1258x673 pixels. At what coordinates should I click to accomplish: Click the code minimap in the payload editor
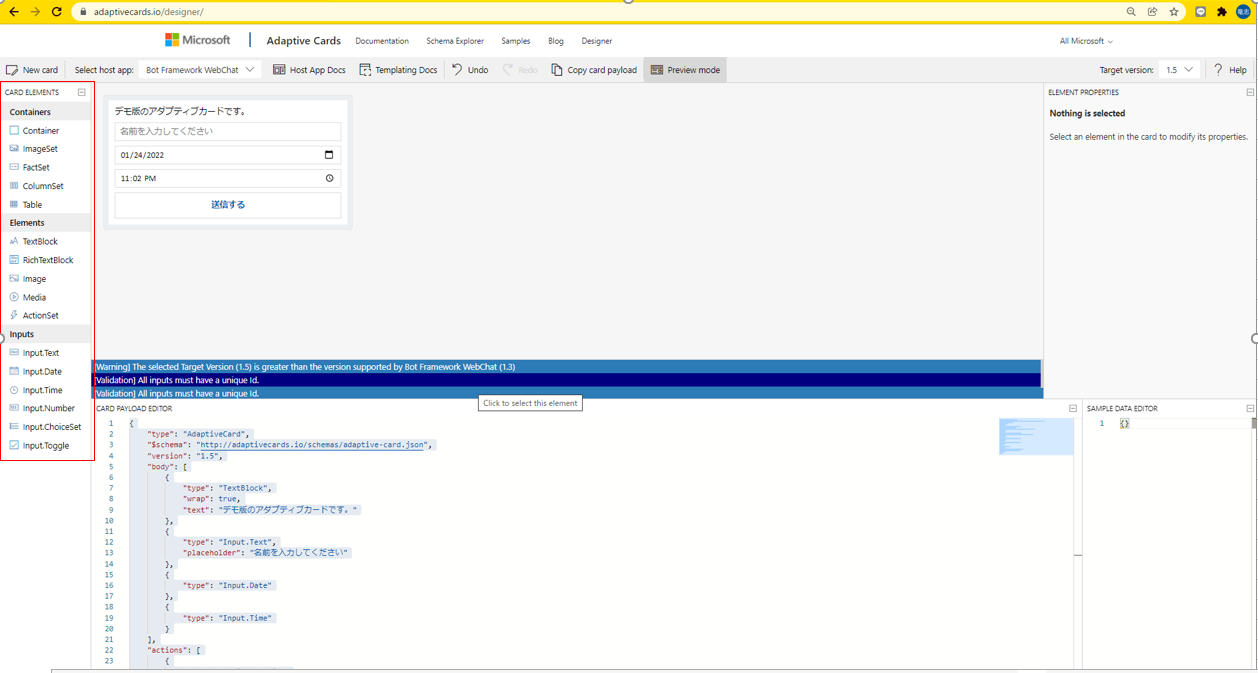point(1036,437)
